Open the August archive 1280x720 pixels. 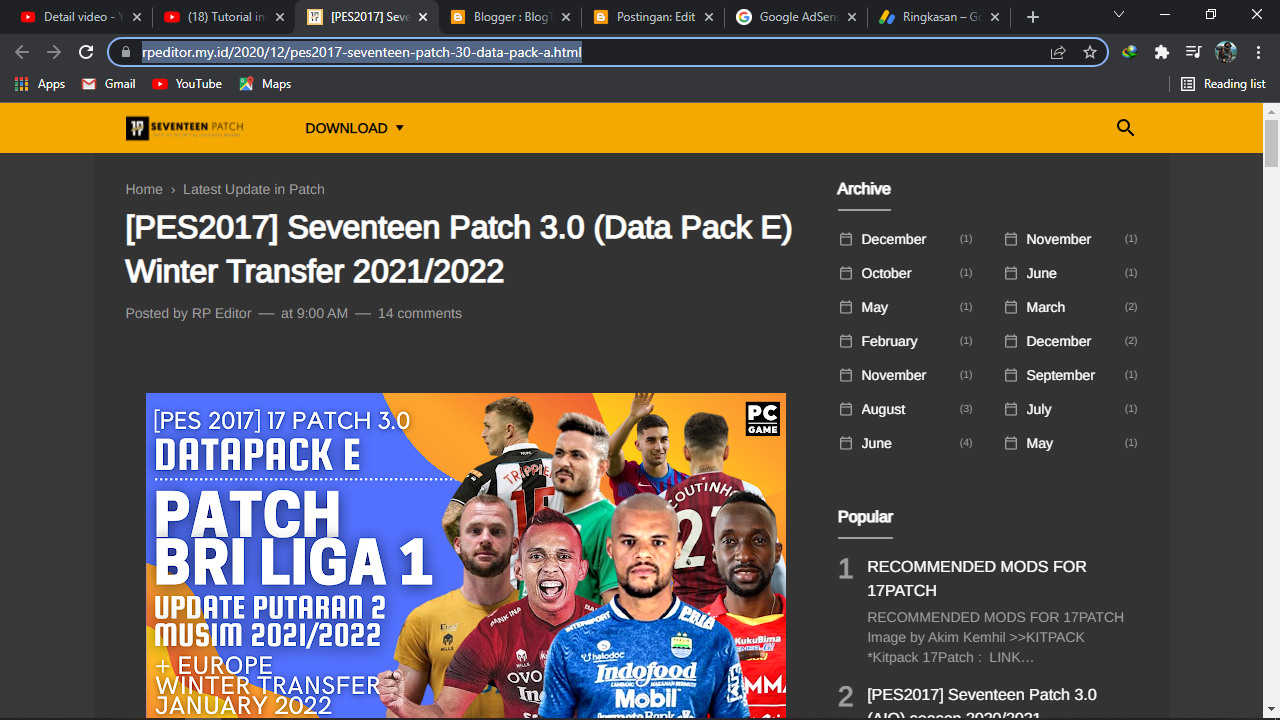pyautogui.click(x=883, y=409)
